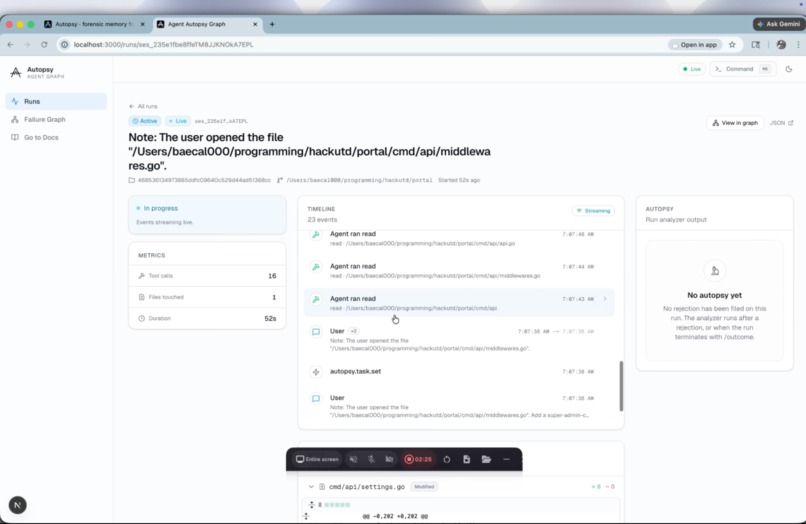The image size is (806, 524).
Task: Open Agent ran read event for middlewares.go
Action: pyautogui.click(x=459, y=270)
